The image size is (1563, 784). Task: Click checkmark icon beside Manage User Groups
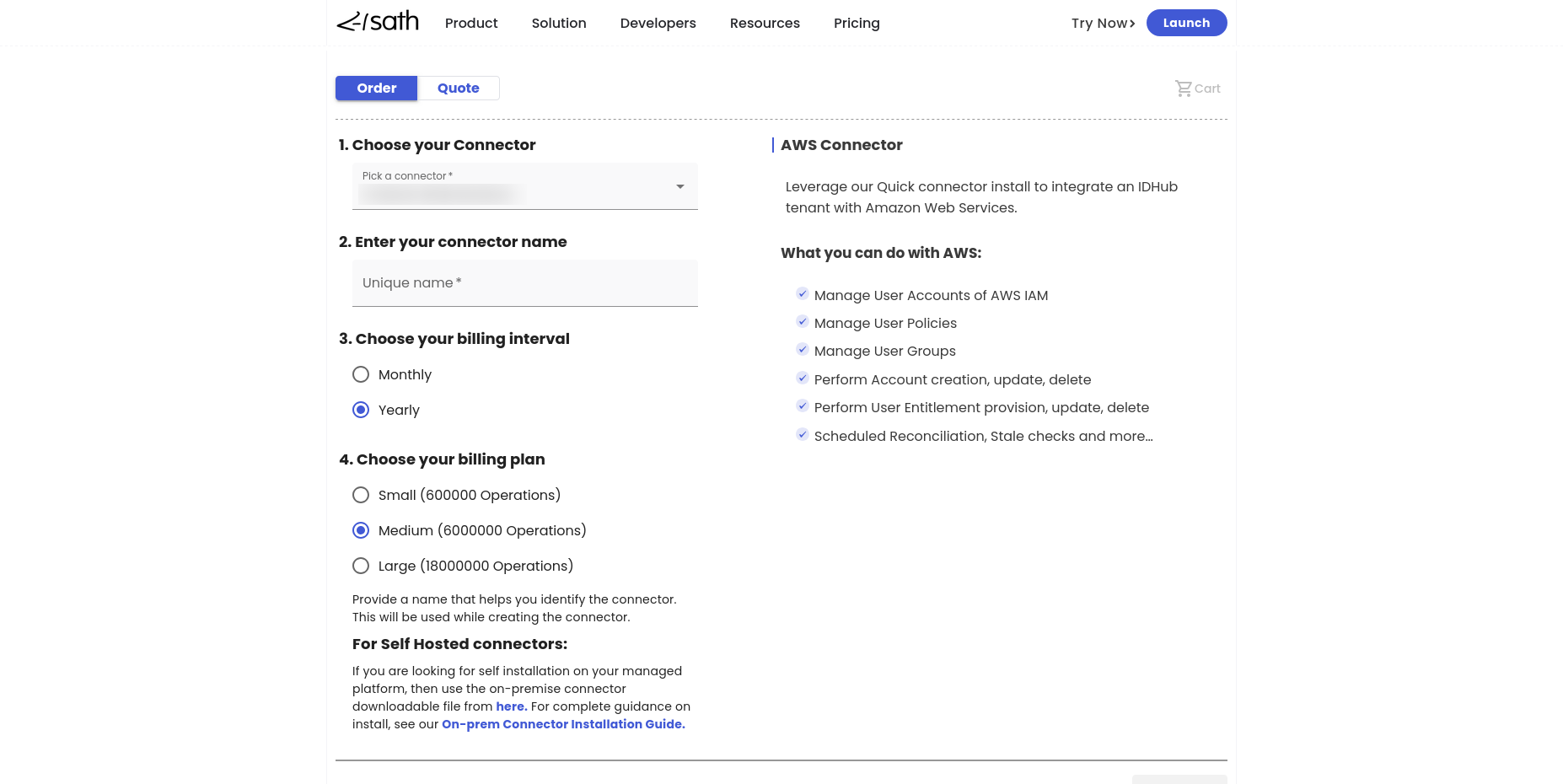tap(803, 350)
